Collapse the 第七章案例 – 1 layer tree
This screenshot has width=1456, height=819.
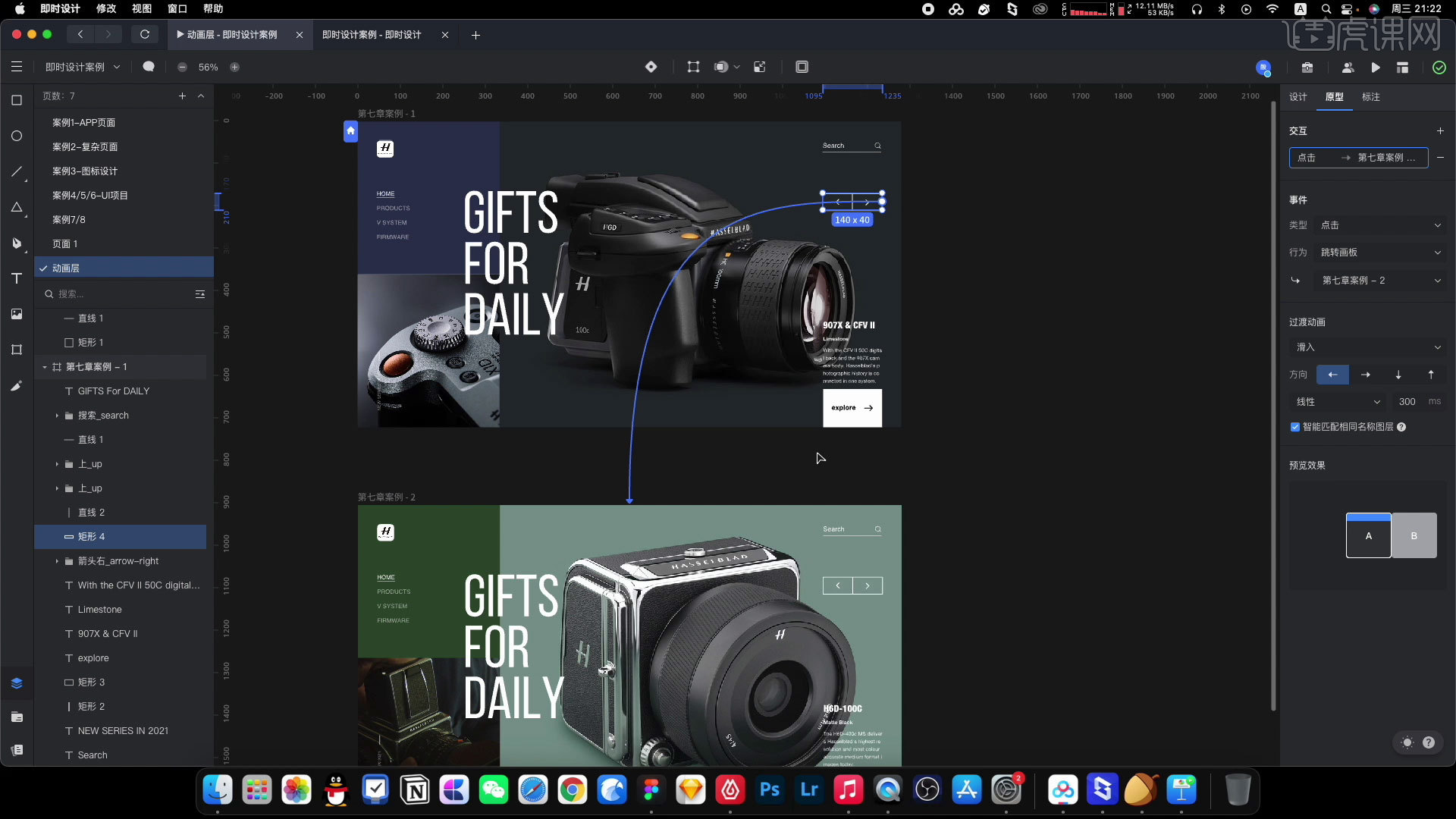[45, 367]
